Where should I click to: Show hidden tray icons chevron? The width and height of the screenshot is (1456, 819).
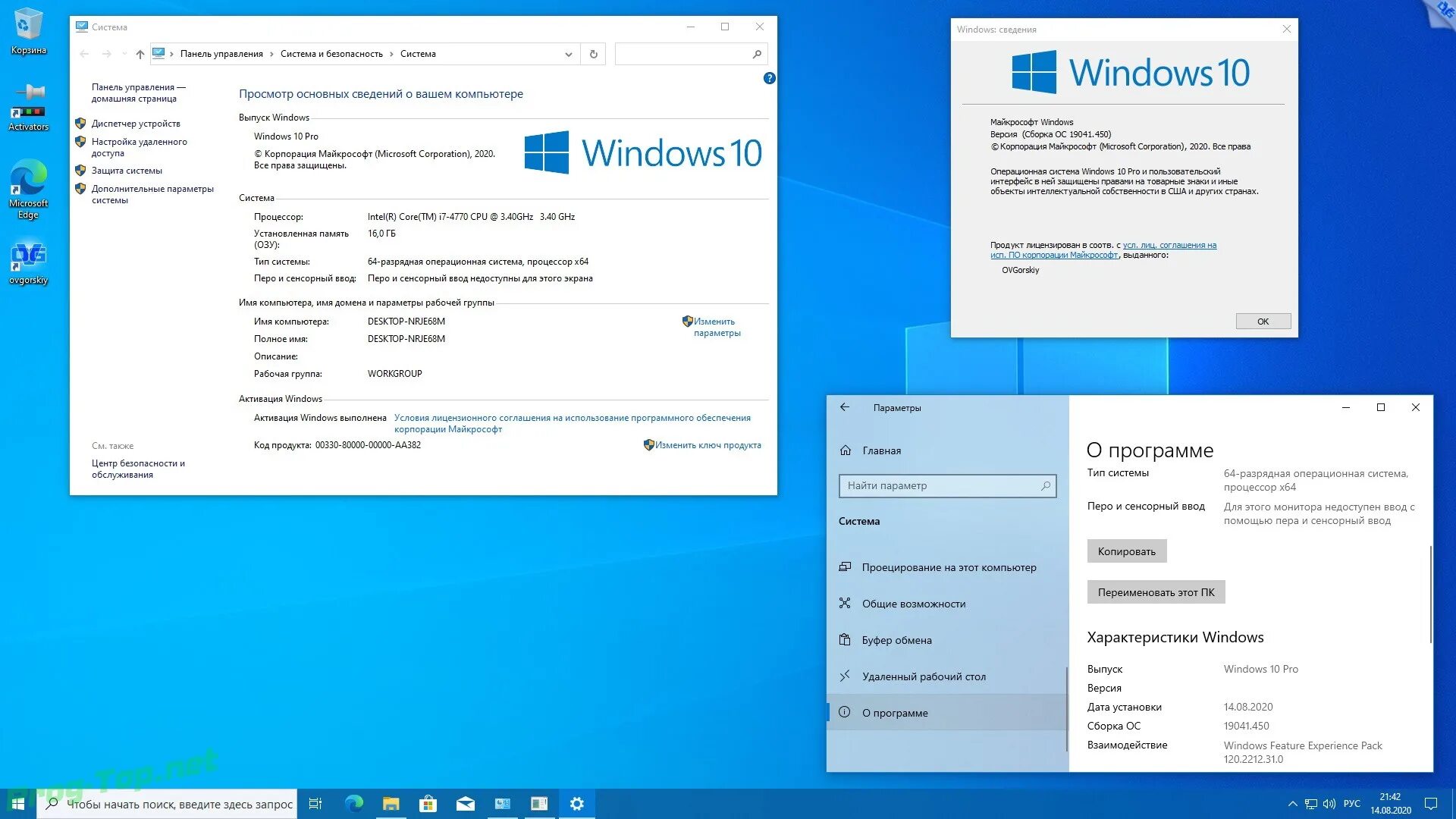(x=1292, y=804)
